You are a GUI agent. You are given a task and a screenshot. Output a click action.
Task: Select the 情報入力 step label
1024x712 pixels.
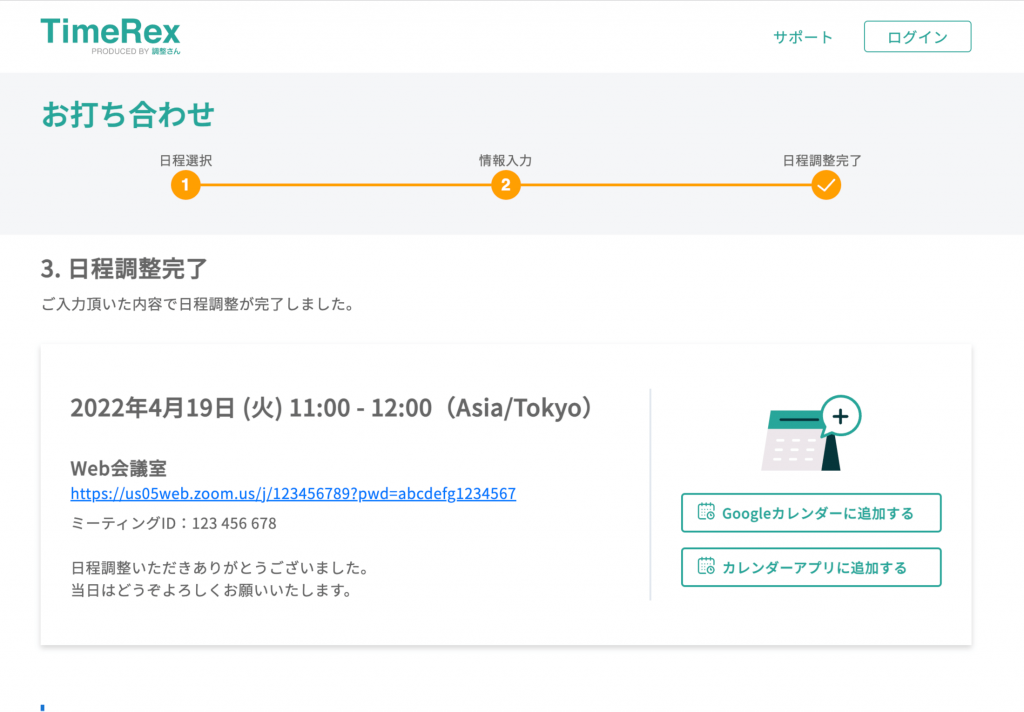click(x=505, y=159)
